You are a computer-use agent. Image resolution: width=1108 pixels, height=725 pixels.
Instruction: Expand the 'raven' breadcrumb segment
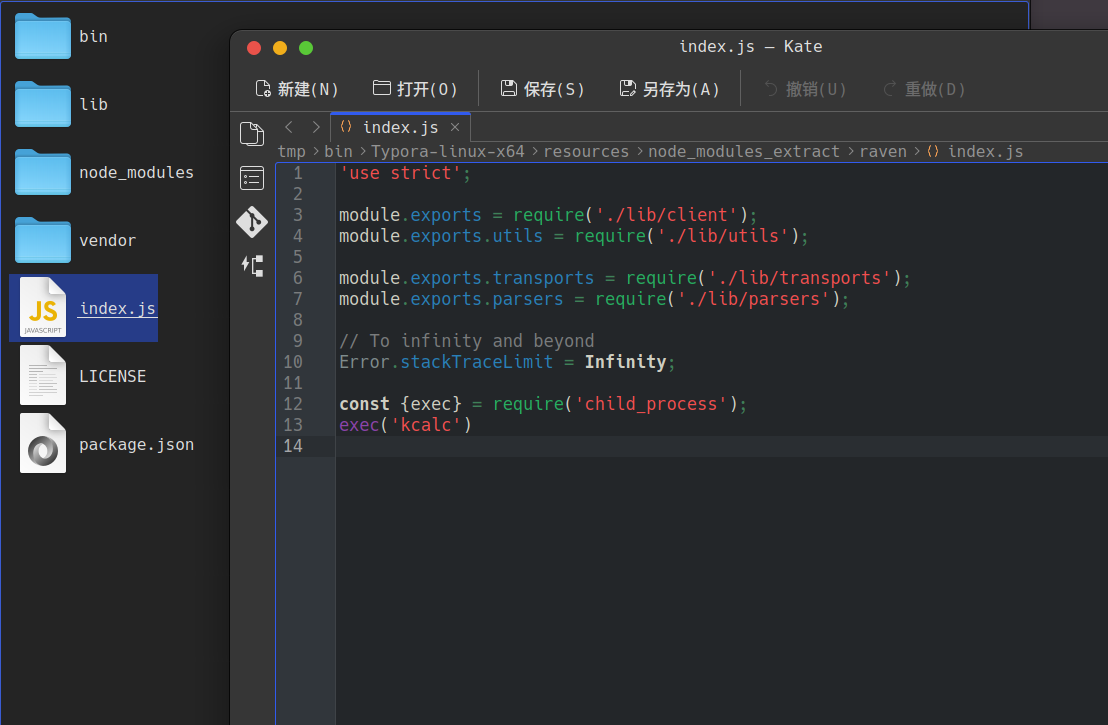pos(882,152)
